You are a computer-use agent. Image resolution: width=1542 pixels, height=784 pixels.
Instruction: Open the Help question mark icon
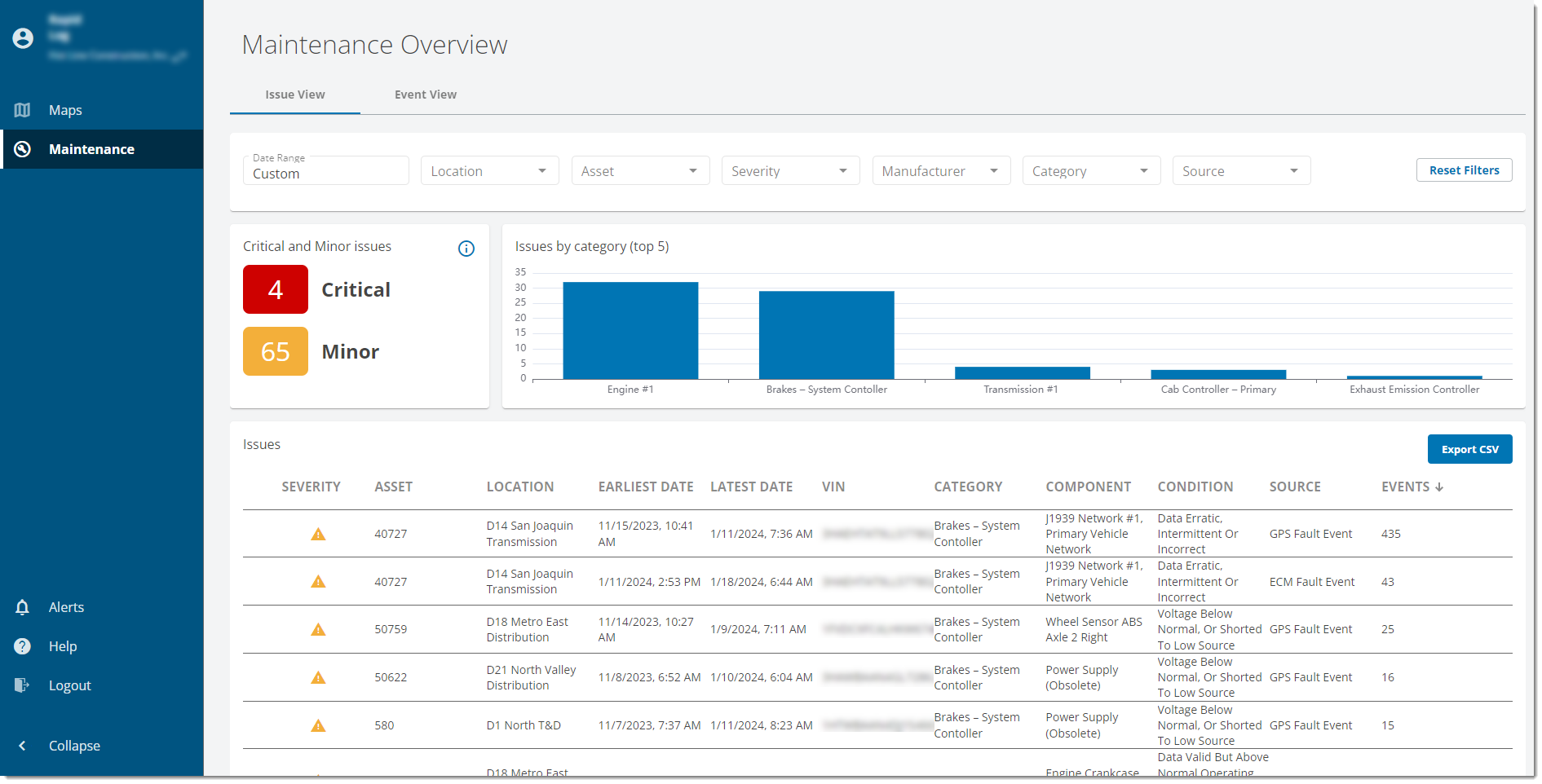(23, 646)
